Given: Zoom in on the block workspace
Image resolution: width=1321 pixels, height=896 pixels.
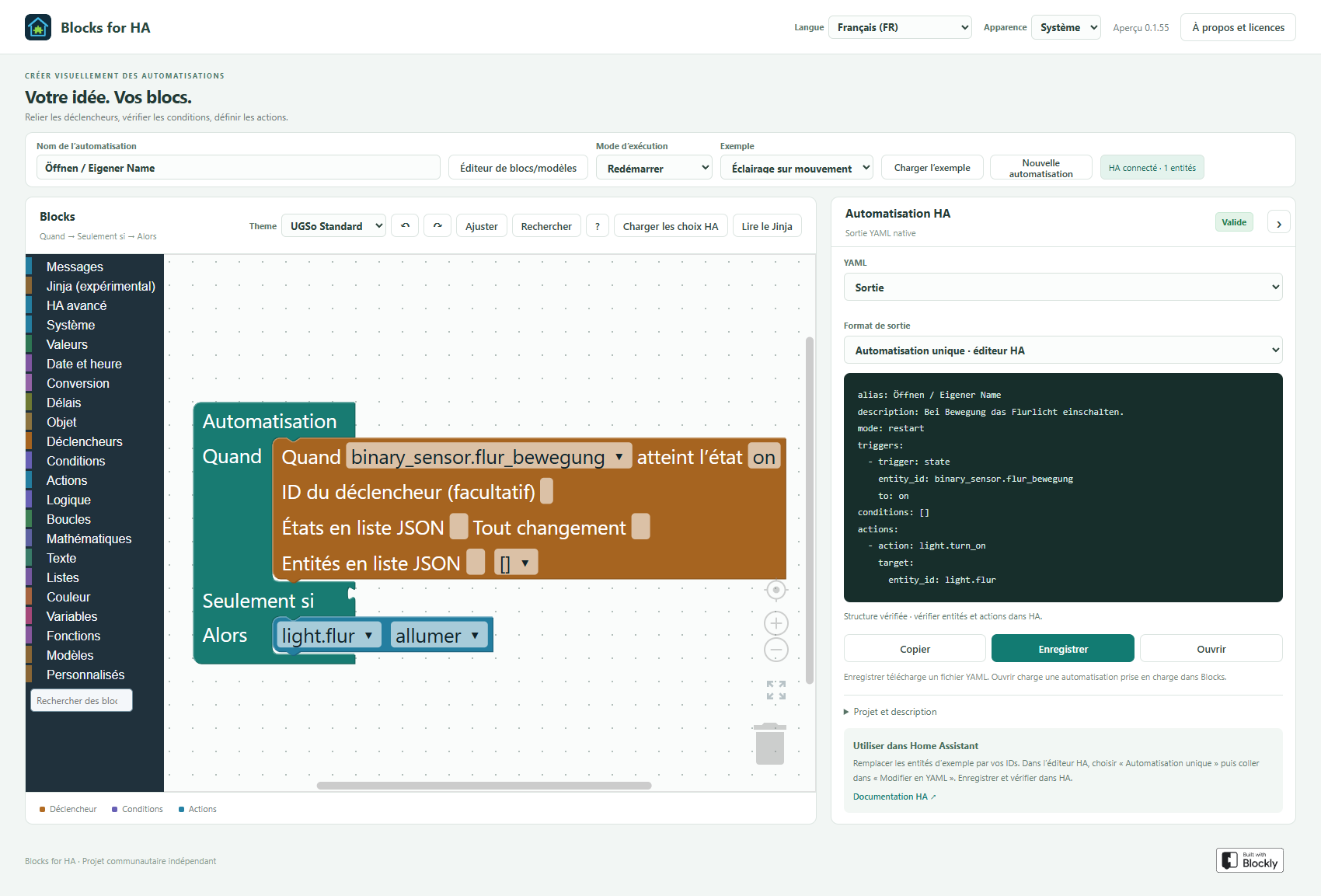Looking at the screenshot, I should [776, 623].
